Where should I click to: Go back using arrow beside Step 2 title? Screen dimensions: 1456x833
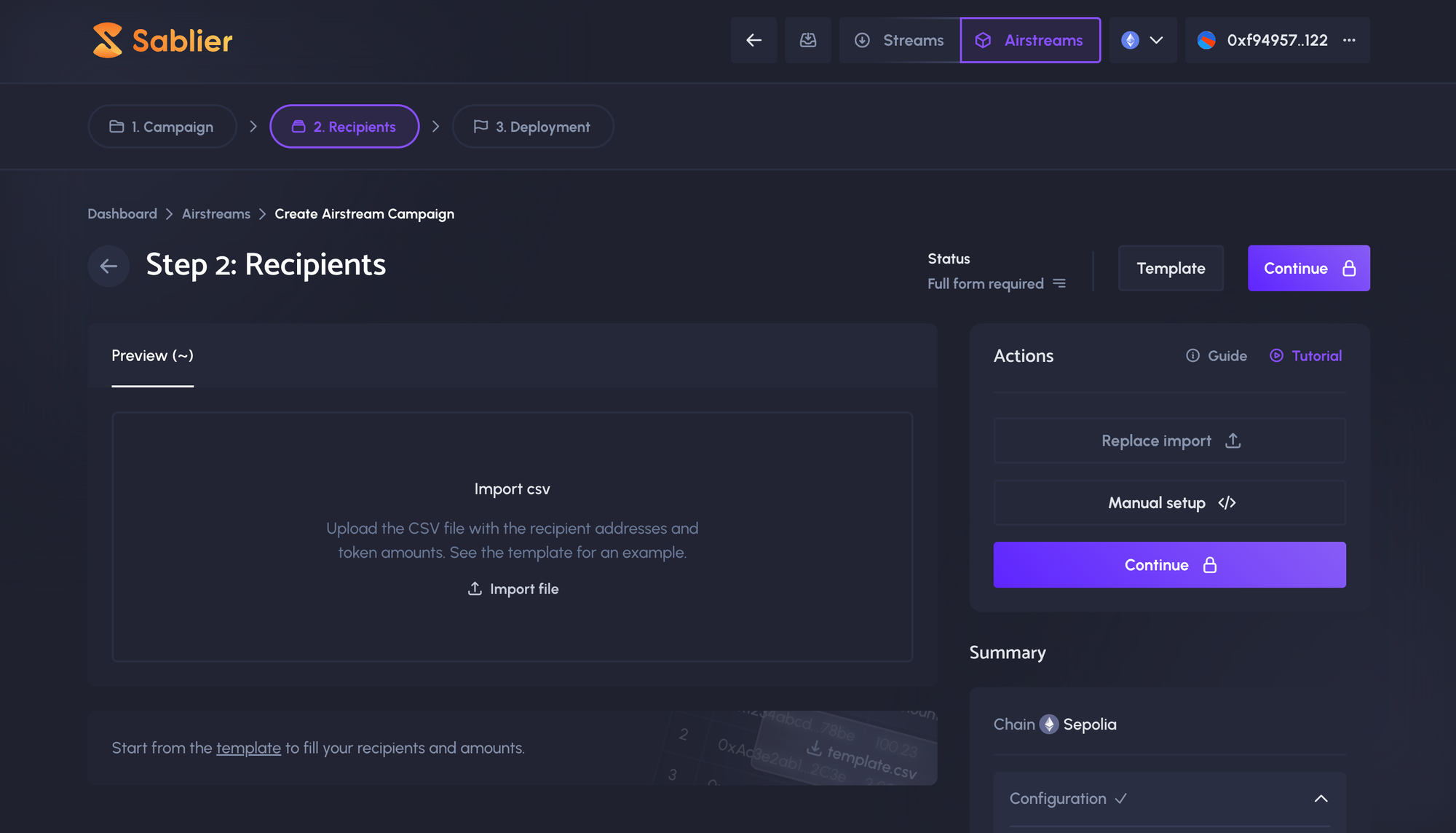pos(108,267)
